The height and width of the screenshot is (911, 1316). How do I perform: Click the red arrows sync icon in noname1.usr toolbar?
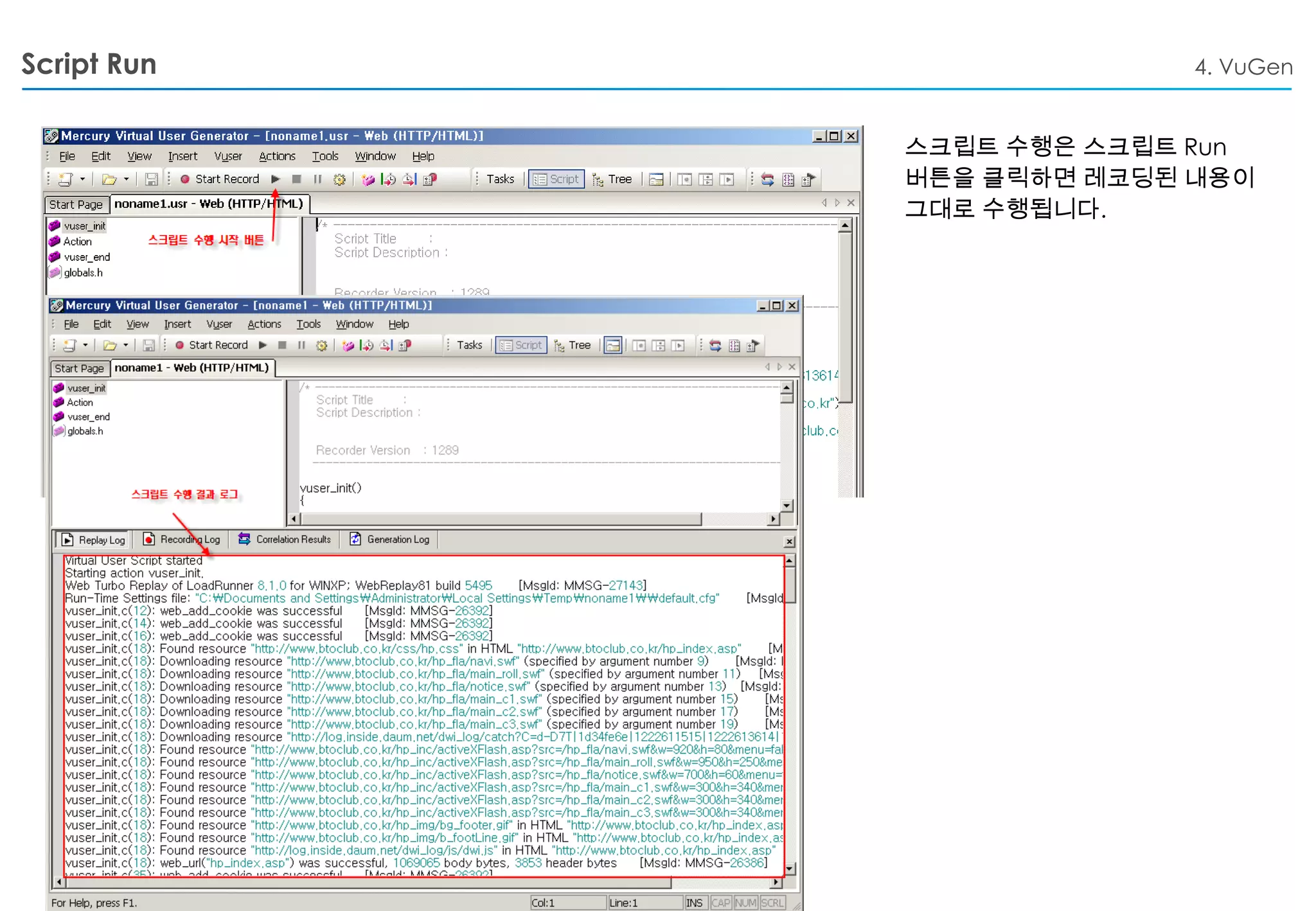[767, 179]
